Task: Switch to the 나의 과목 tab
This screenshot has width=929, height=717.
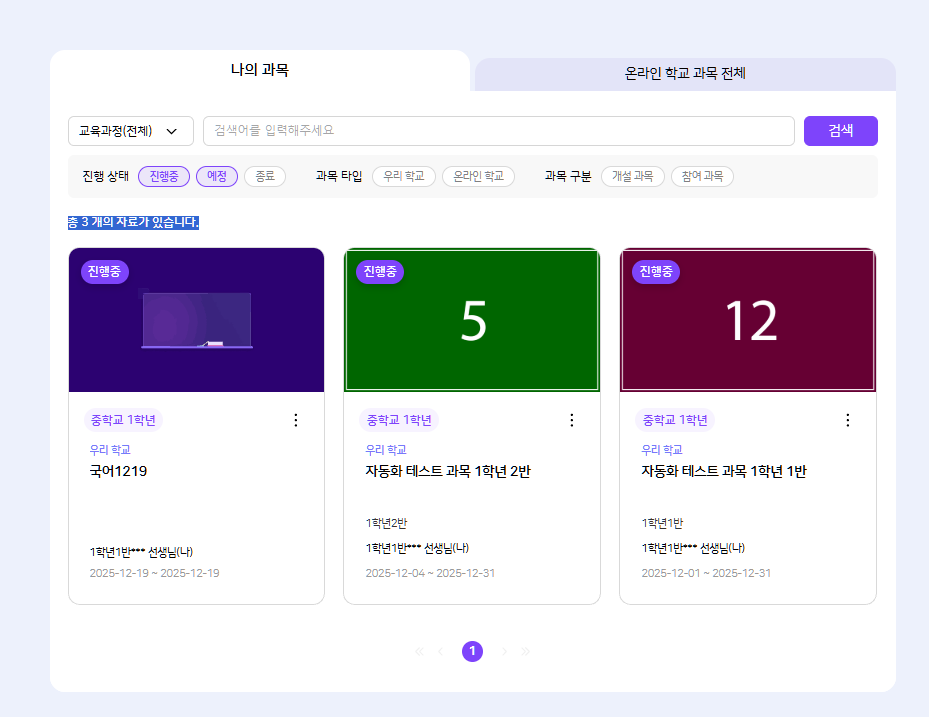Action: tap(259, 70)
